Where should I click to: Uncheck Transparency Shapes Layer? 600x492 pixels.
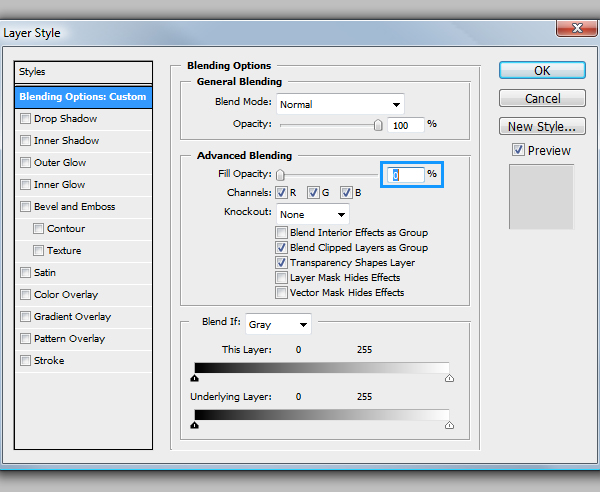[x=281, y=262]
